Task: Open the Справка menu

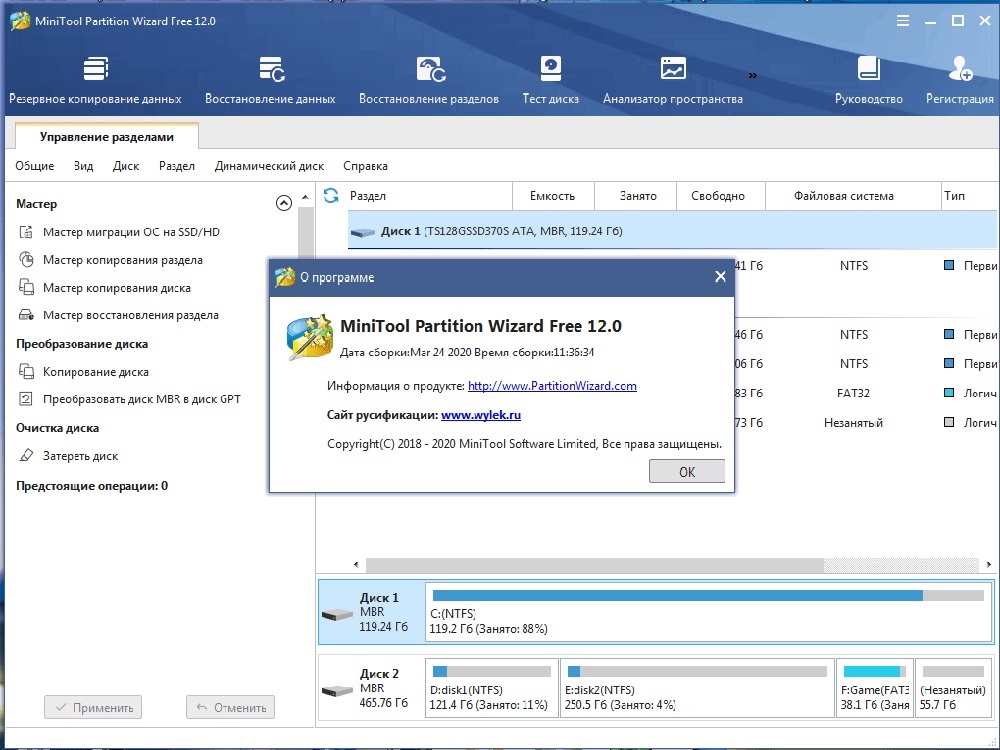Action: [x=365, y=166]
